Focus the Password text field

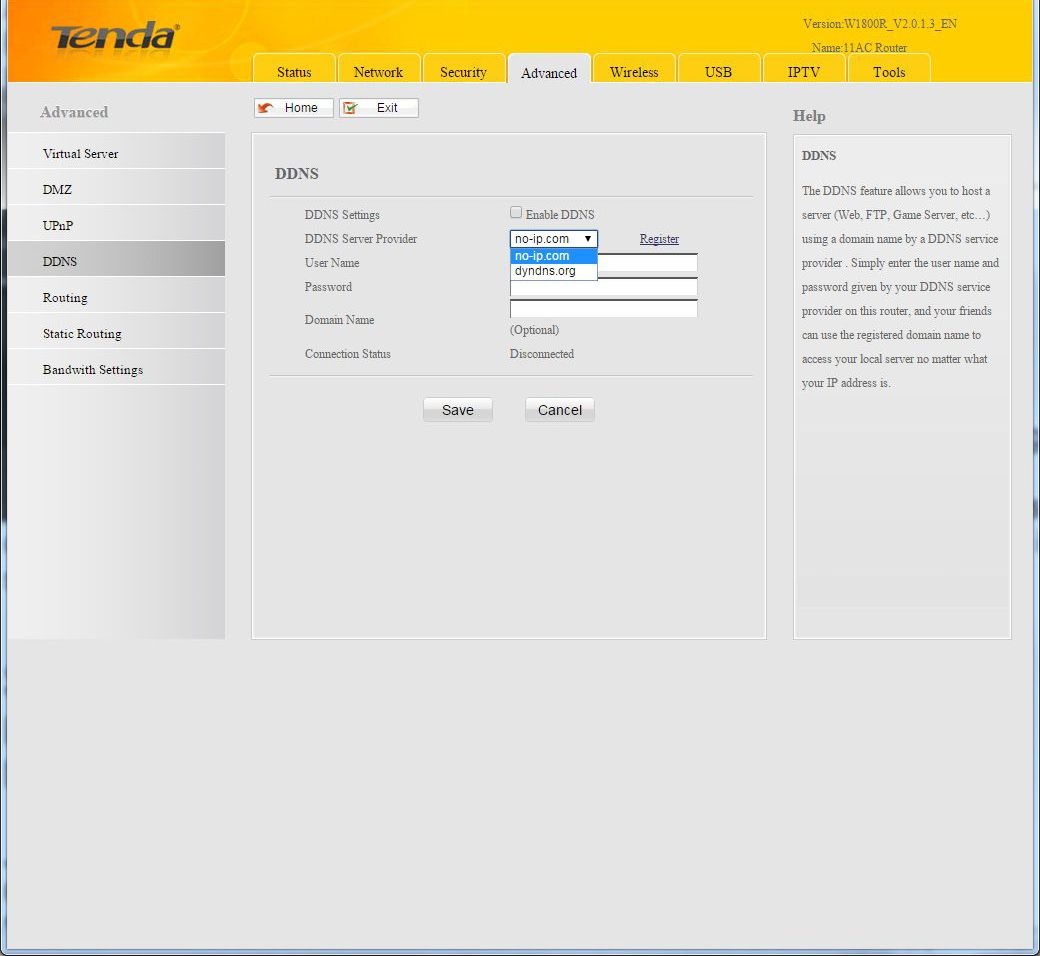point(603,288)
